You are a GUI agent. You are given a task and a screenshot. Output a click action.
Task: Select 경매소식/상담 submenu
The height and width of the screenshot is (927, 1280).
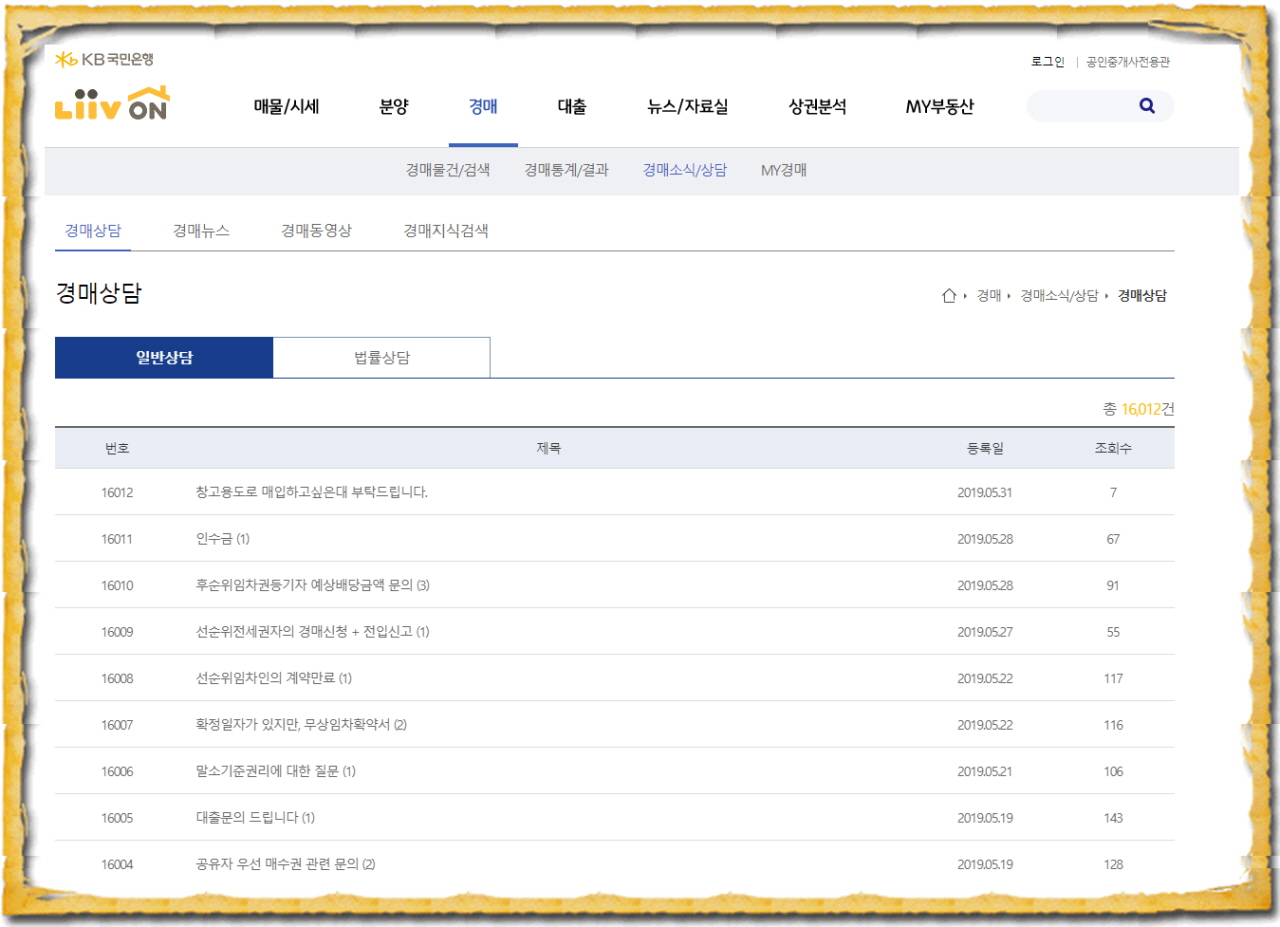coord(685,170)
